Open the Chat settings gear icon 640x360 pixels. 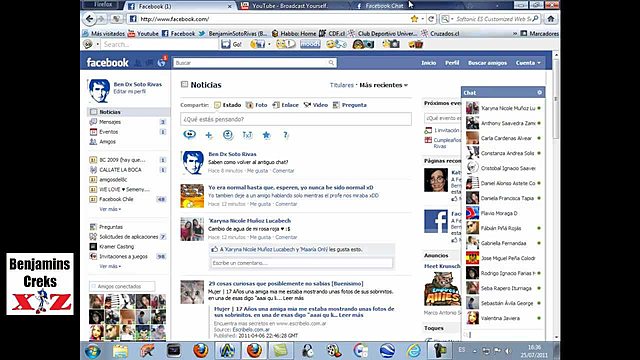tap(539, 93)
